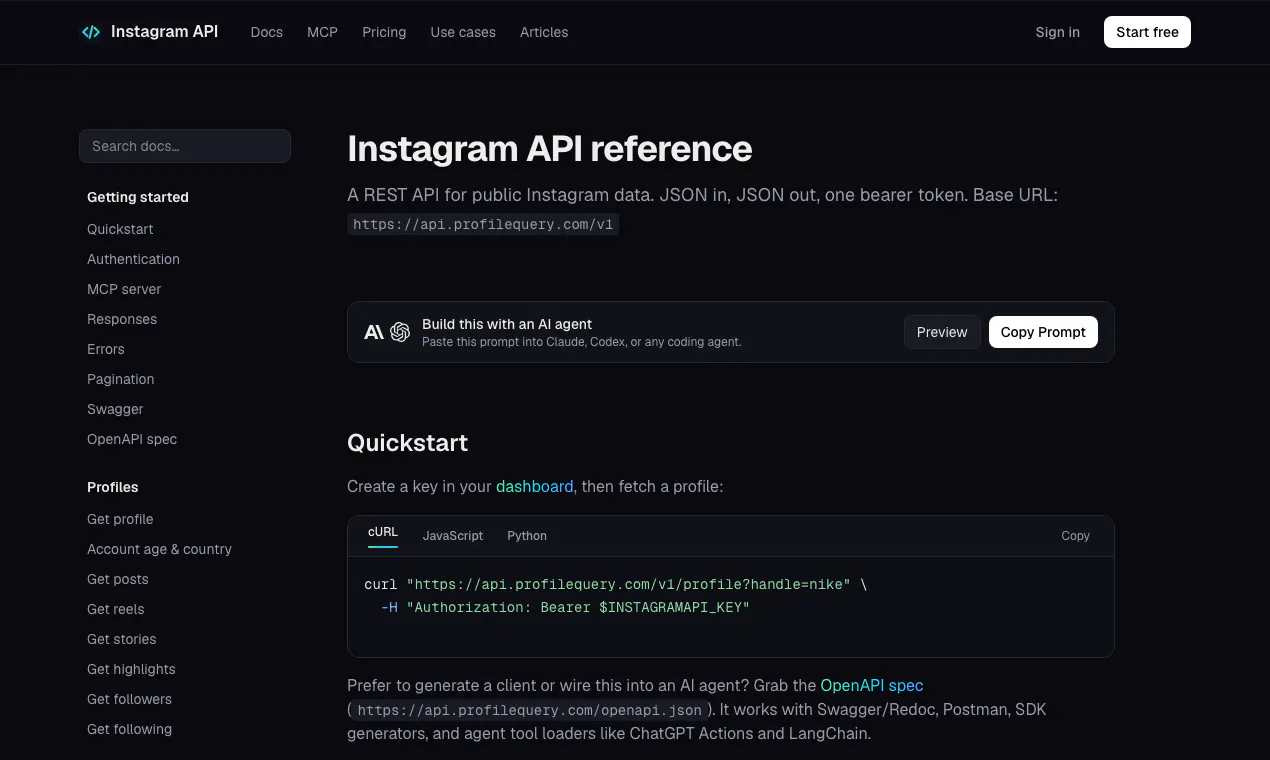Viewport: 1270px width, 760px height.
Task: Open Errors in the sidebar
Action: click(x=106, y=349)
